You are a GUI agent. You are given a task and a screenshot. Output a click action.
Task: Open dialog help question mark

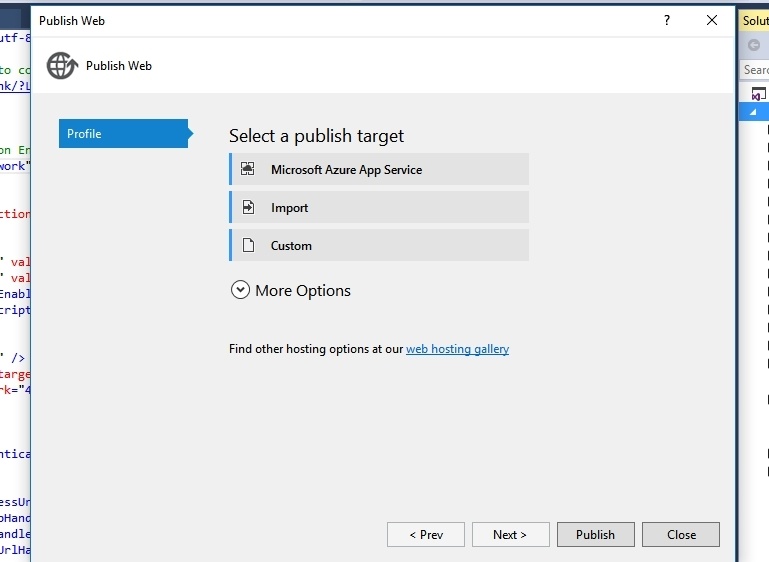tap(667, 20)
